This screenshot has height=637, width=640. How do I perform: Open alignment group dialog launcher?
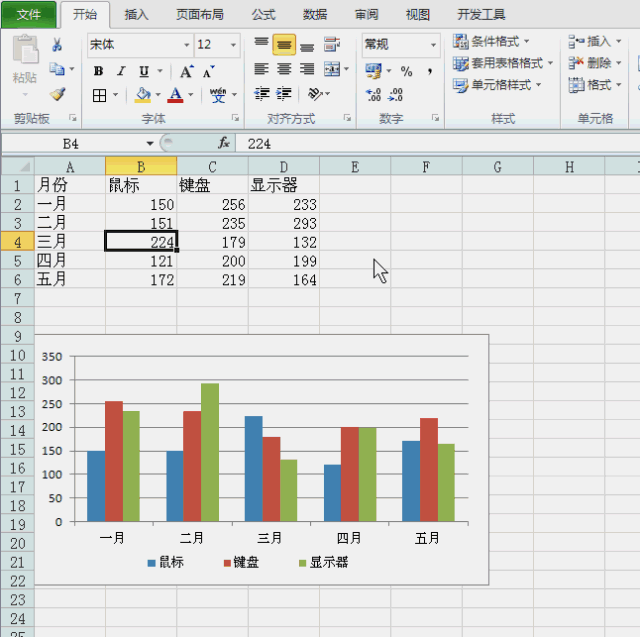click(347, 118)
